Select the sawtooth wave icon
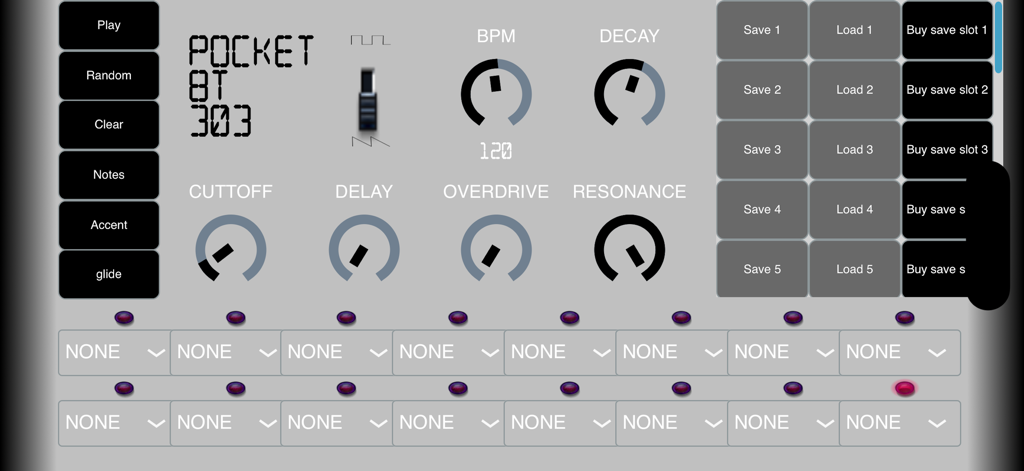The image size is (1024, 471). pyautogui.click(x=370, y=142)
